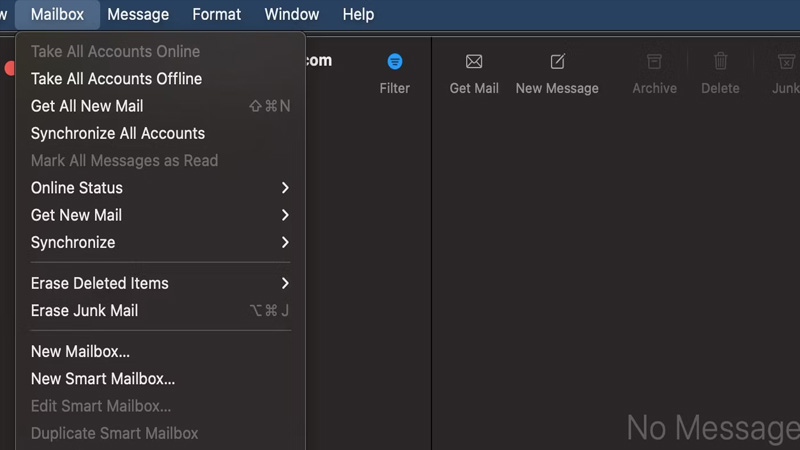Choose Take All Accounts Offline
This screenshot has width=800, height=450.
click(116, 79)
